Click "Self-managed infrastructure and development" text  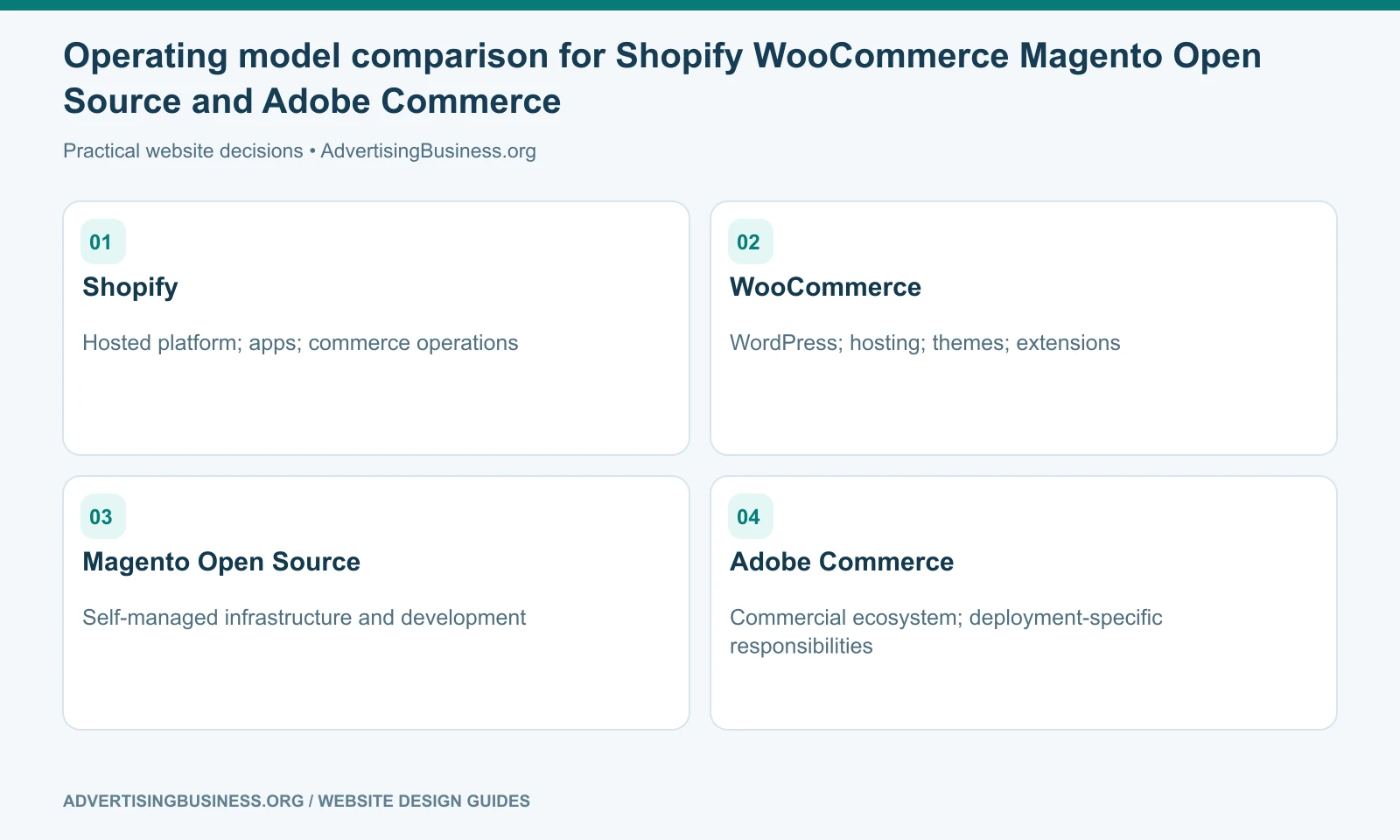(304, 617)
